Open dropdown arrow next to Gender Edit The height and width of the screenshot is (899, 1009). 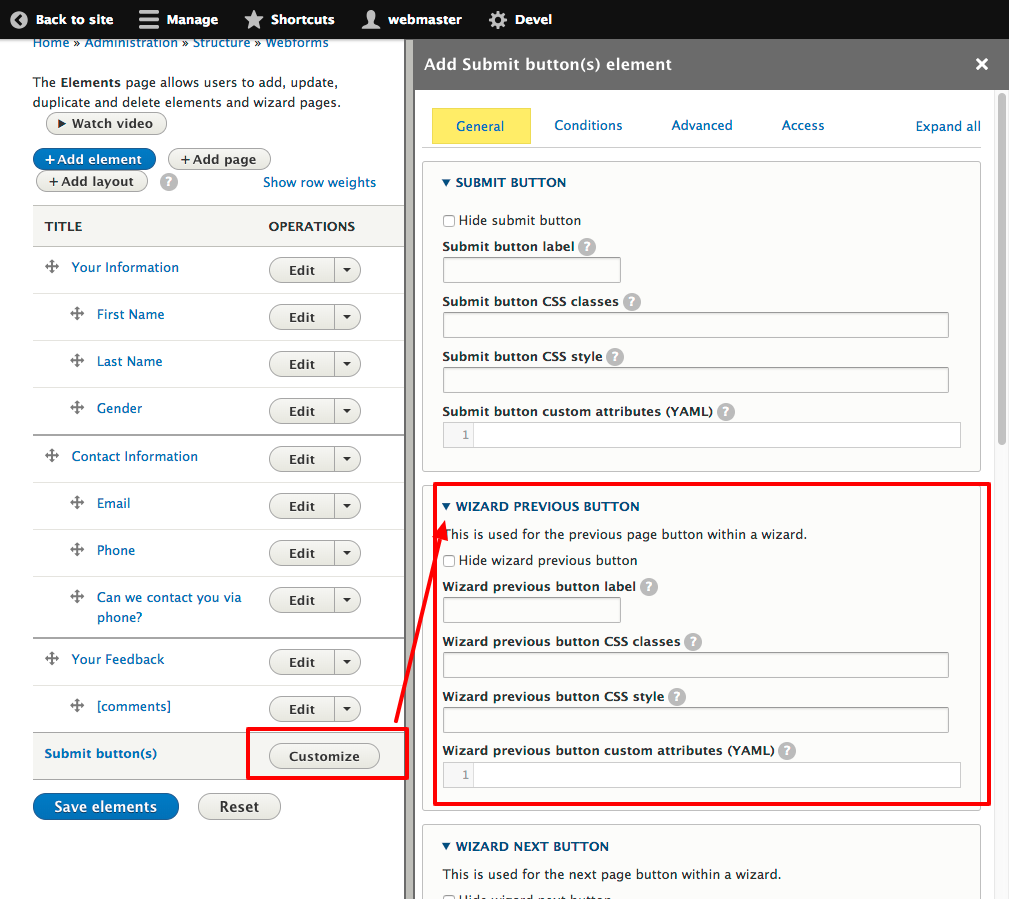coord(347,411)
